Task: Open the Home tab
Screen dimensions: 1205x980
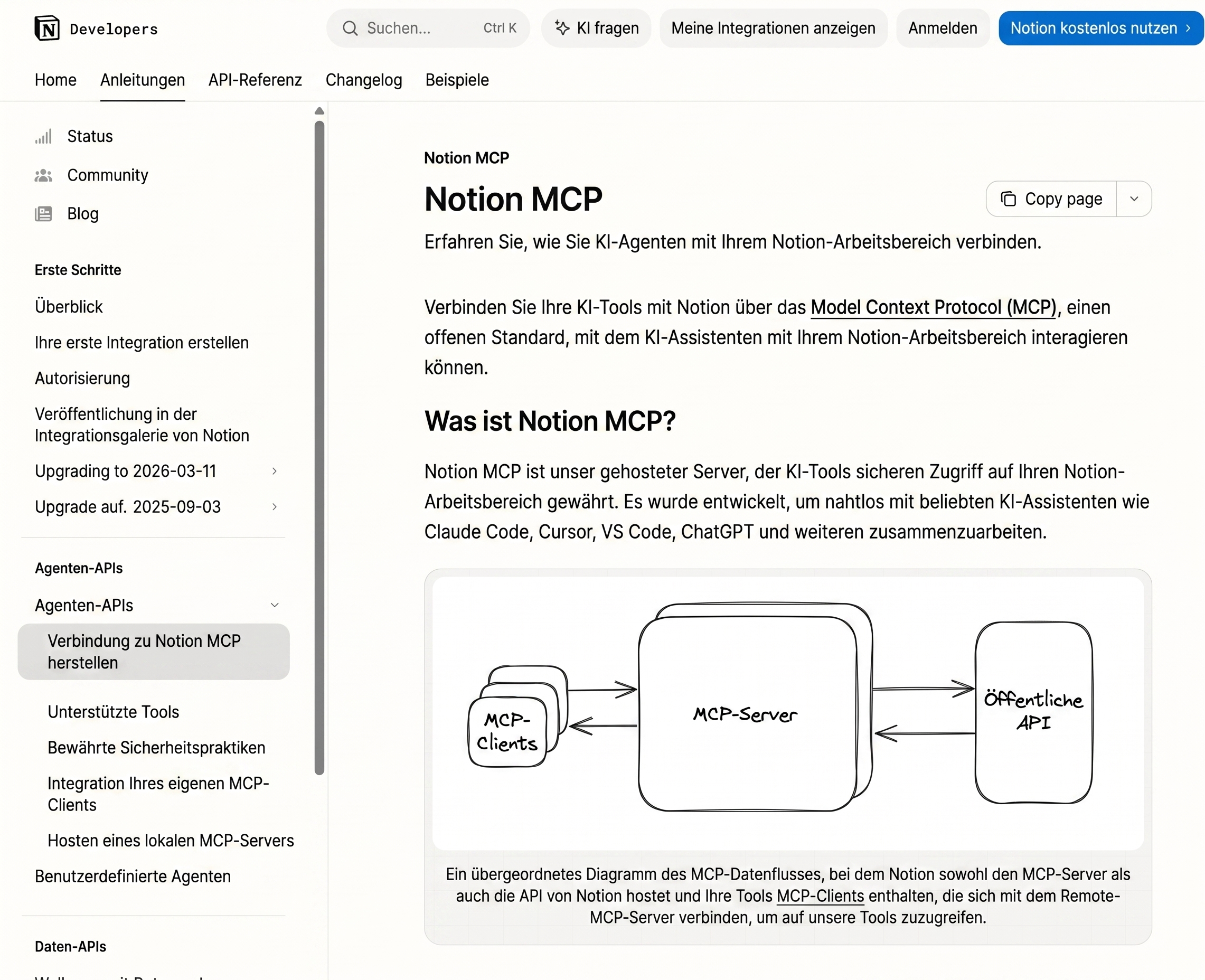Action: tap(55, 80)
